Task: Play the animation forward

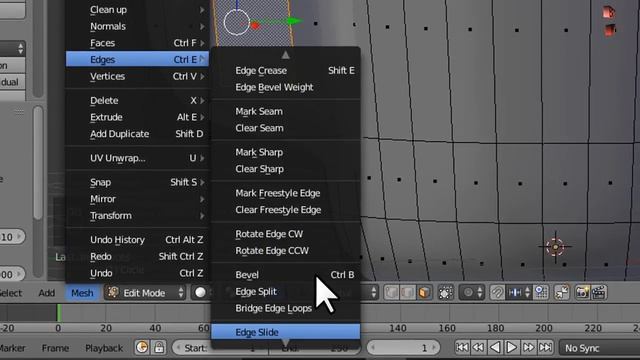Action: click(511, 348)
